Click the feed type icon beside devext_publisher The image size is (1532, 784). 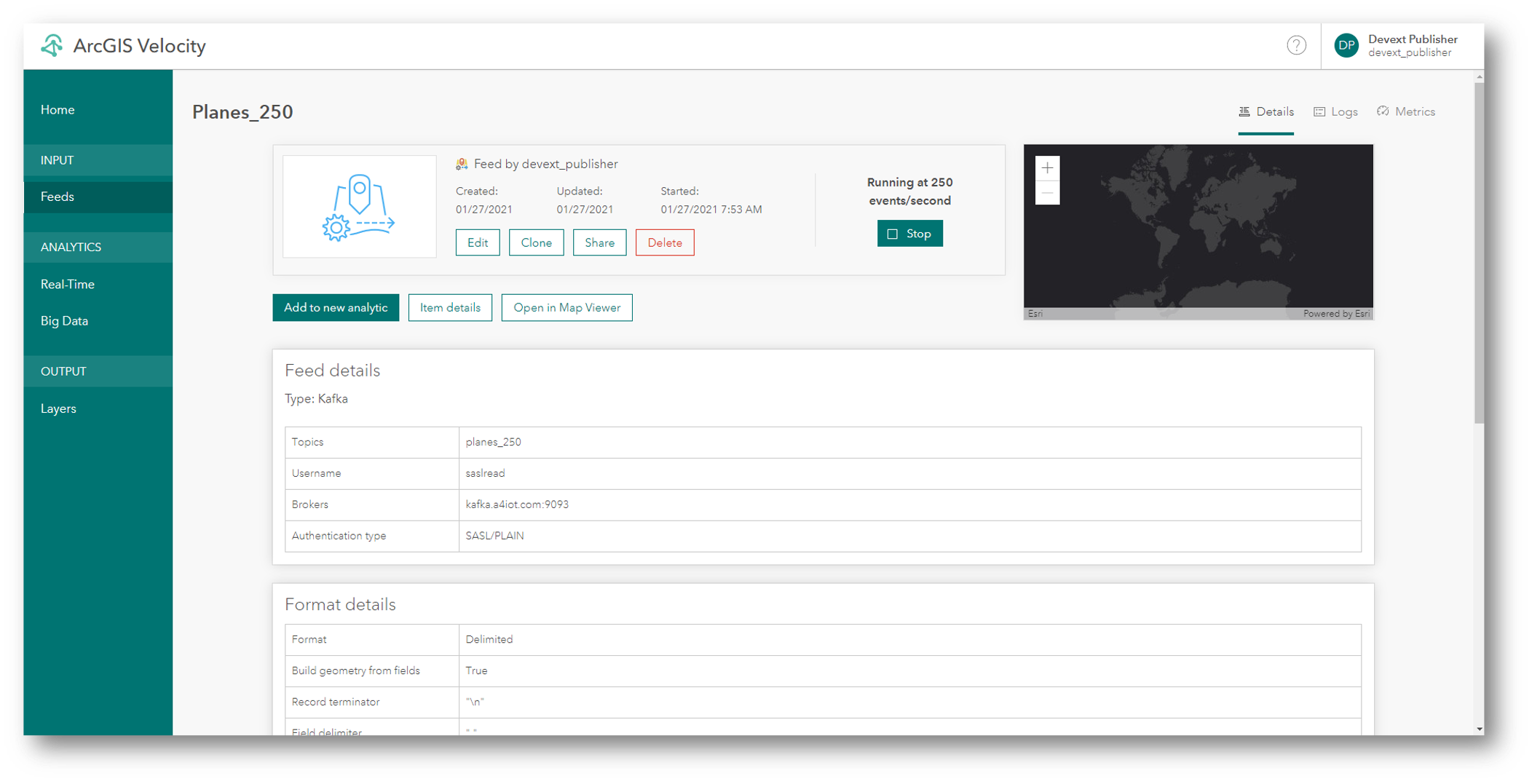coord(462,163)
